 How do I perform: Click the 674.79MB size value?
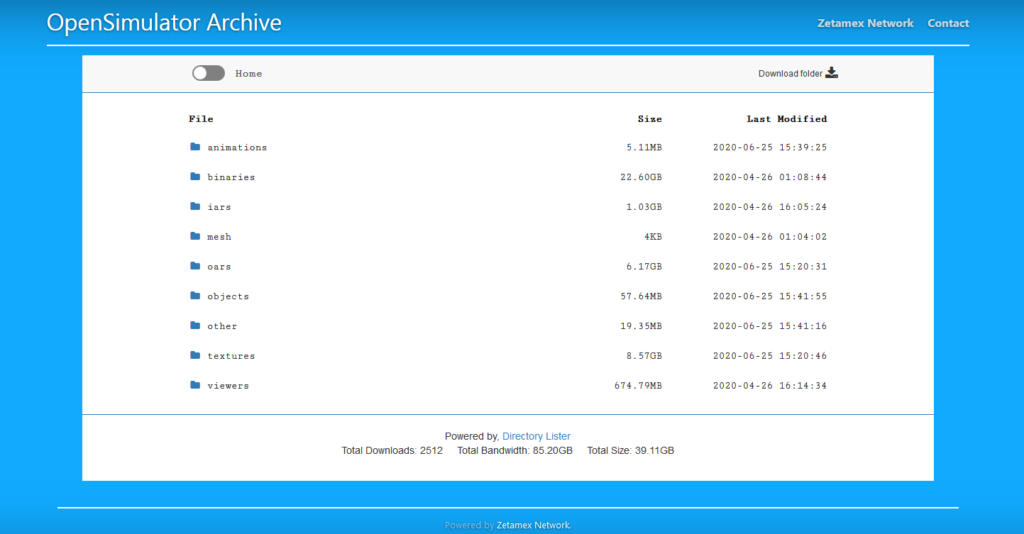638,386
